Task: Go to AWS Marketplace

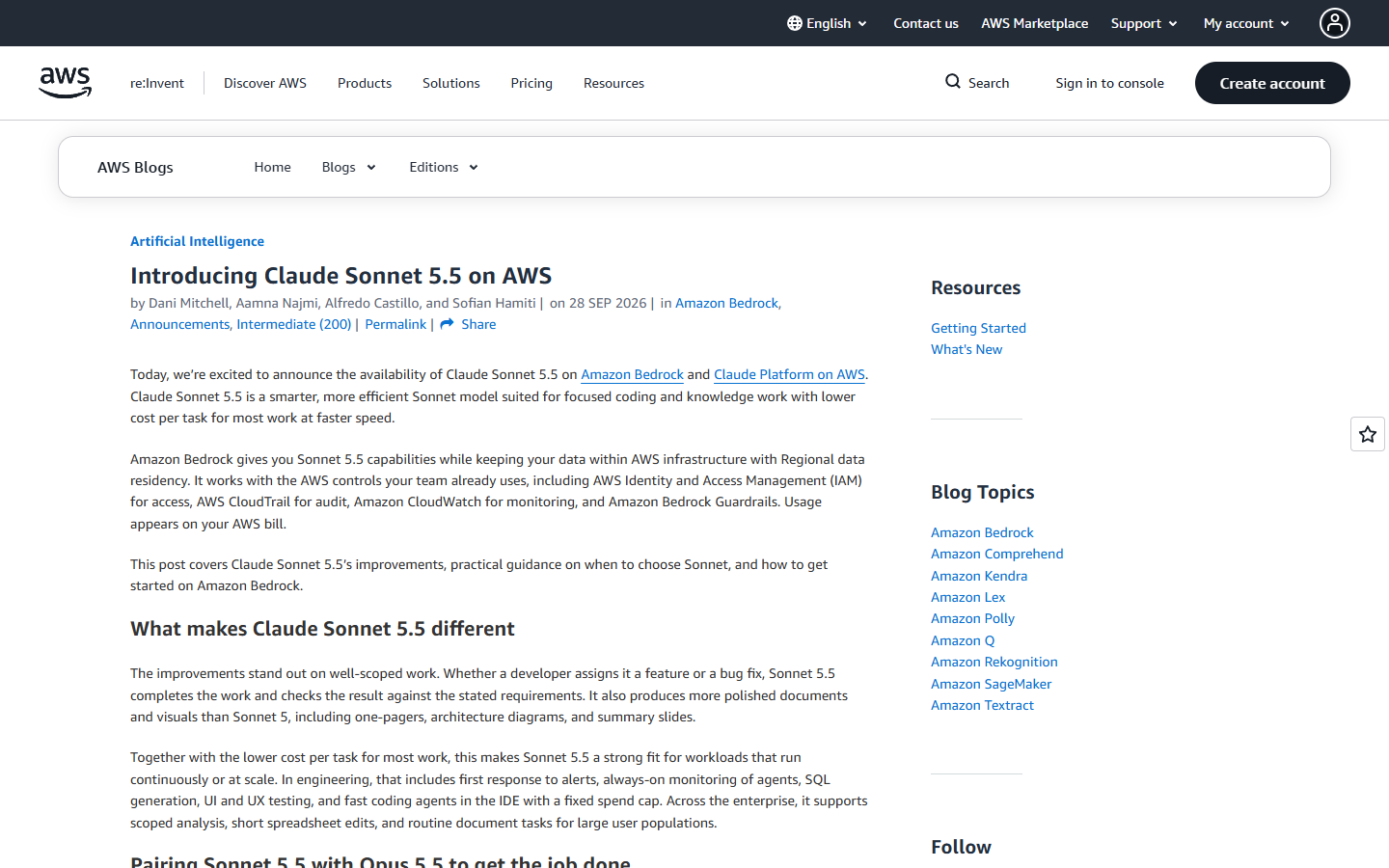Action: point(1035,23)
